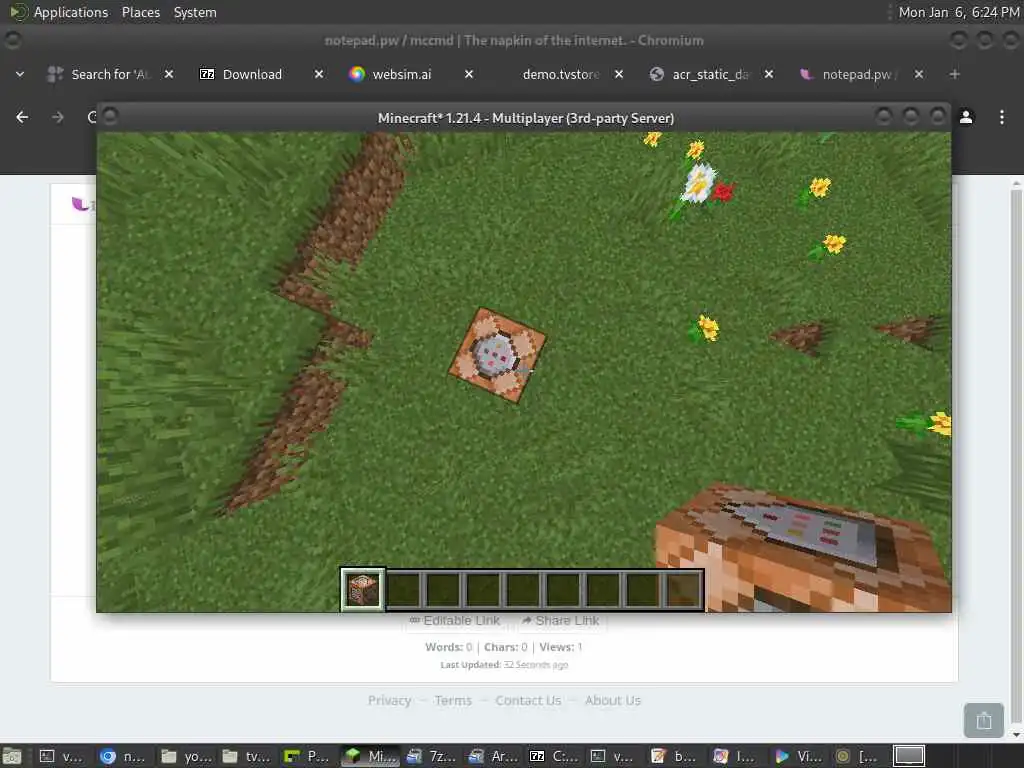Open the Chromium profile icon

tap(966, 117)
